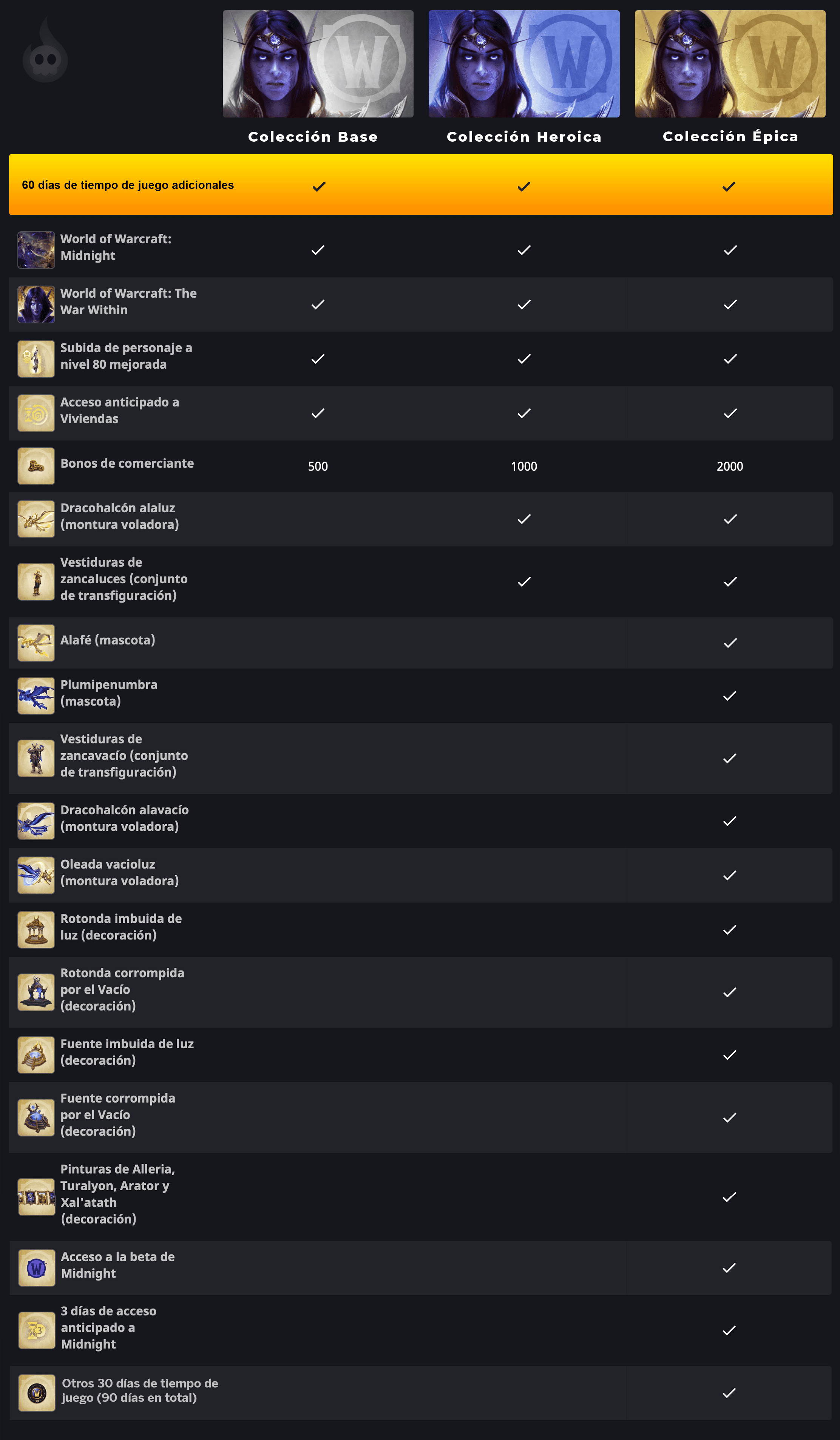Viewport: 840px width, 1440px height.
Task: Select the Colección Heroica artwork thumbnail
Action: point(523,64)
